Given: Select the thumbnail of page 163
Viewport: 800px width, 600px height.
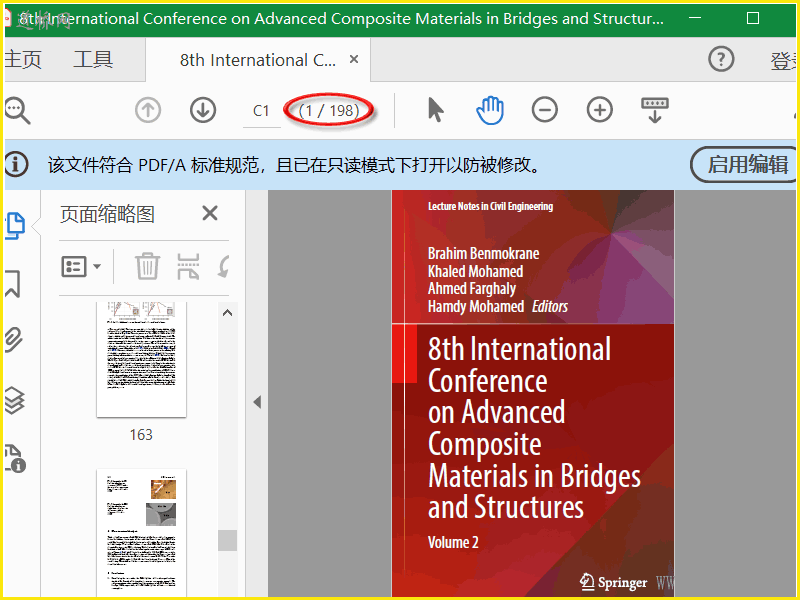Looking at the screenshot, I should click(141, 359).
